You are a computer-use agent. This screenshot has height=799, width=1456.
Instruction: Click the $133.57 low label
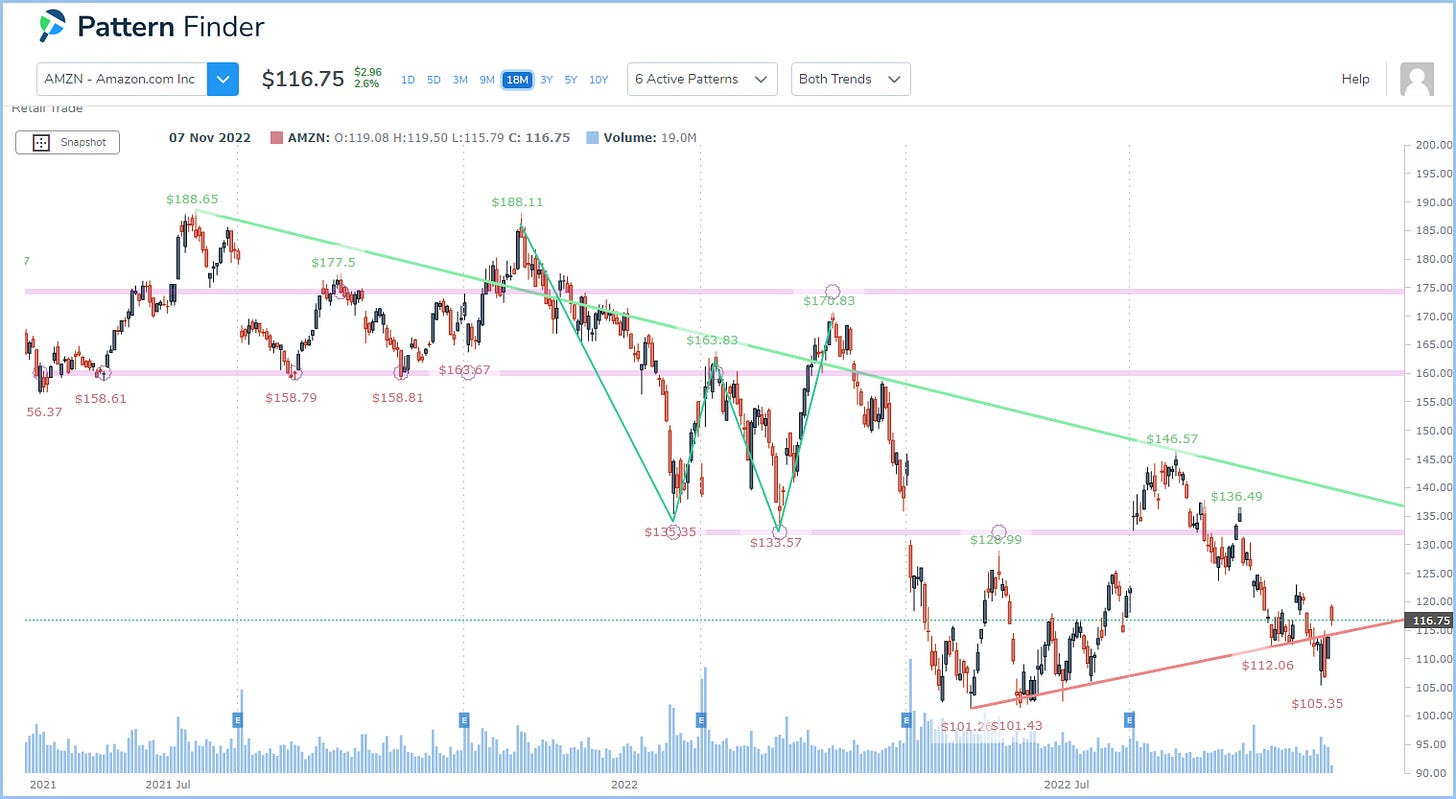777,542
